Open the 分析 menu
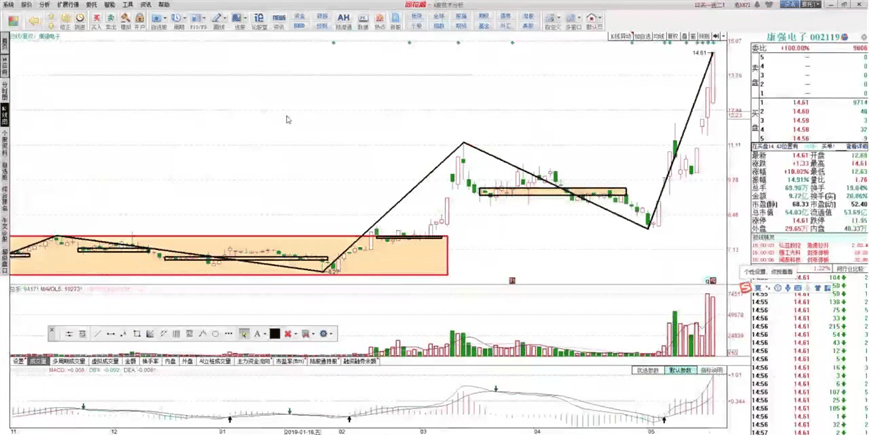Image resolution: width=873 pixels, height=435 pixels. 44,5
